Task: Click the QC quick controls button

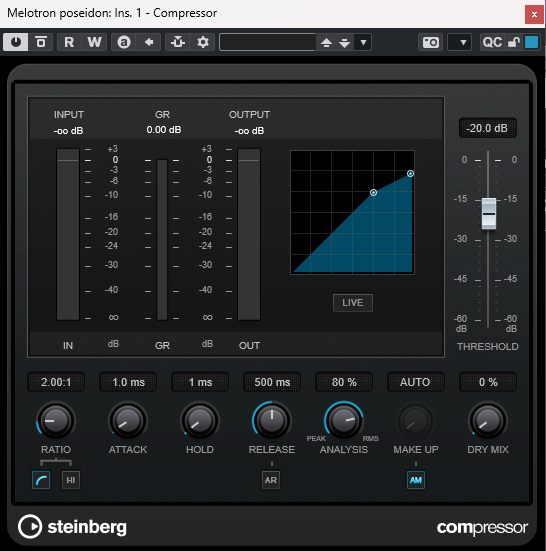Action: [492, 43]
